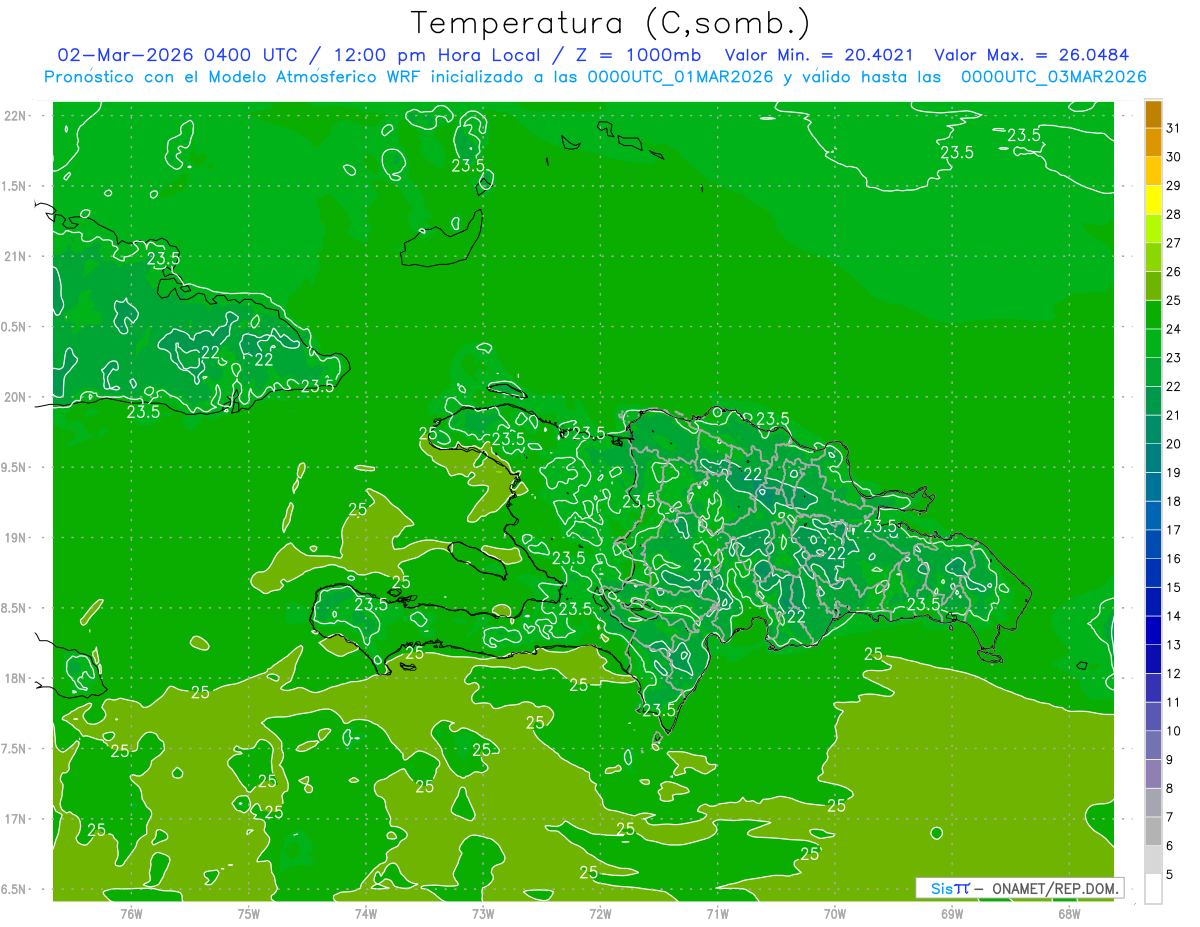The height and width of the screenshot is (927, 1200).
Task: Click the '31' color scale value
Action: pos(1174,128)
